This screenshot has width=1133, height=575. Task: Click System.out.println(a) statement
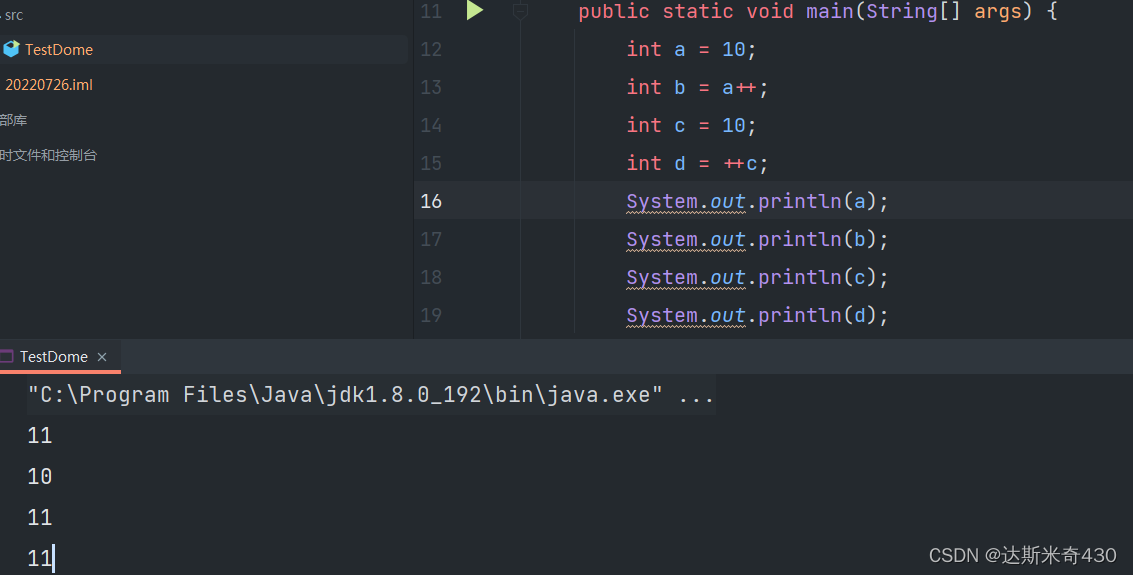pos(757,202)
